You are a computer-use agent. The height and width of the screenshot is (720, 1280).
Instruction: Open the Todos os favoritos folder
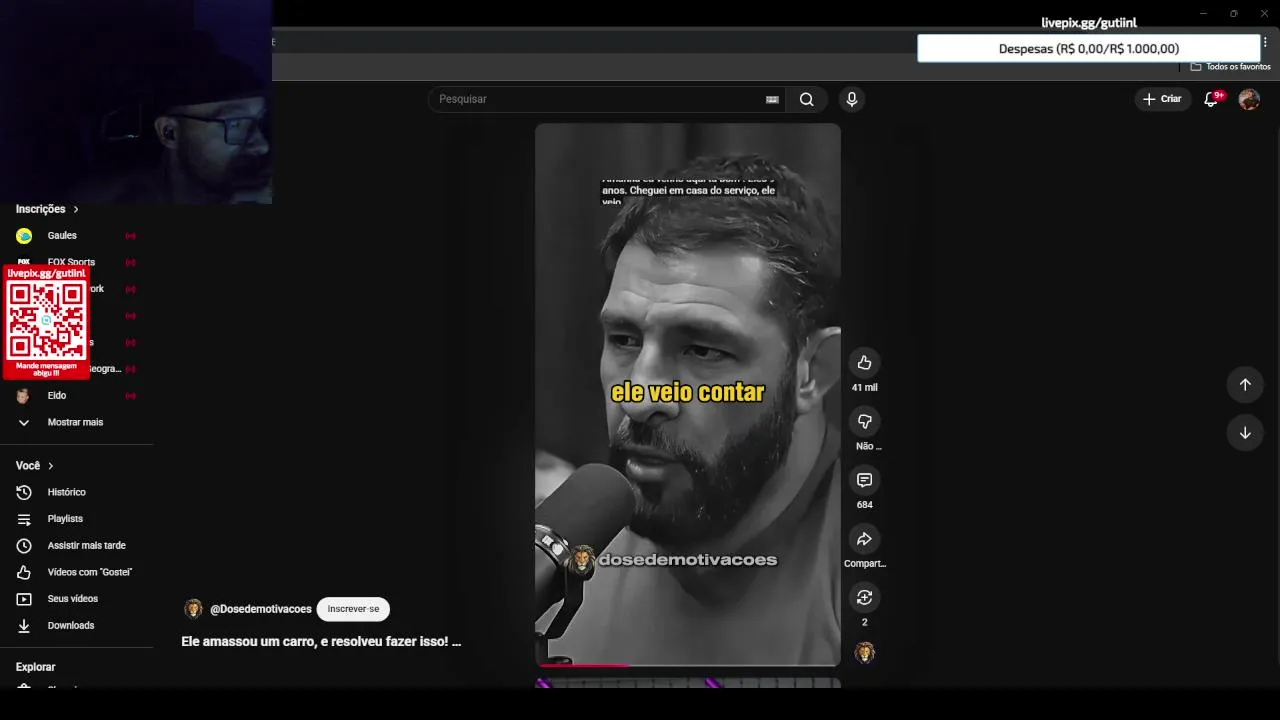(1231, 67)
